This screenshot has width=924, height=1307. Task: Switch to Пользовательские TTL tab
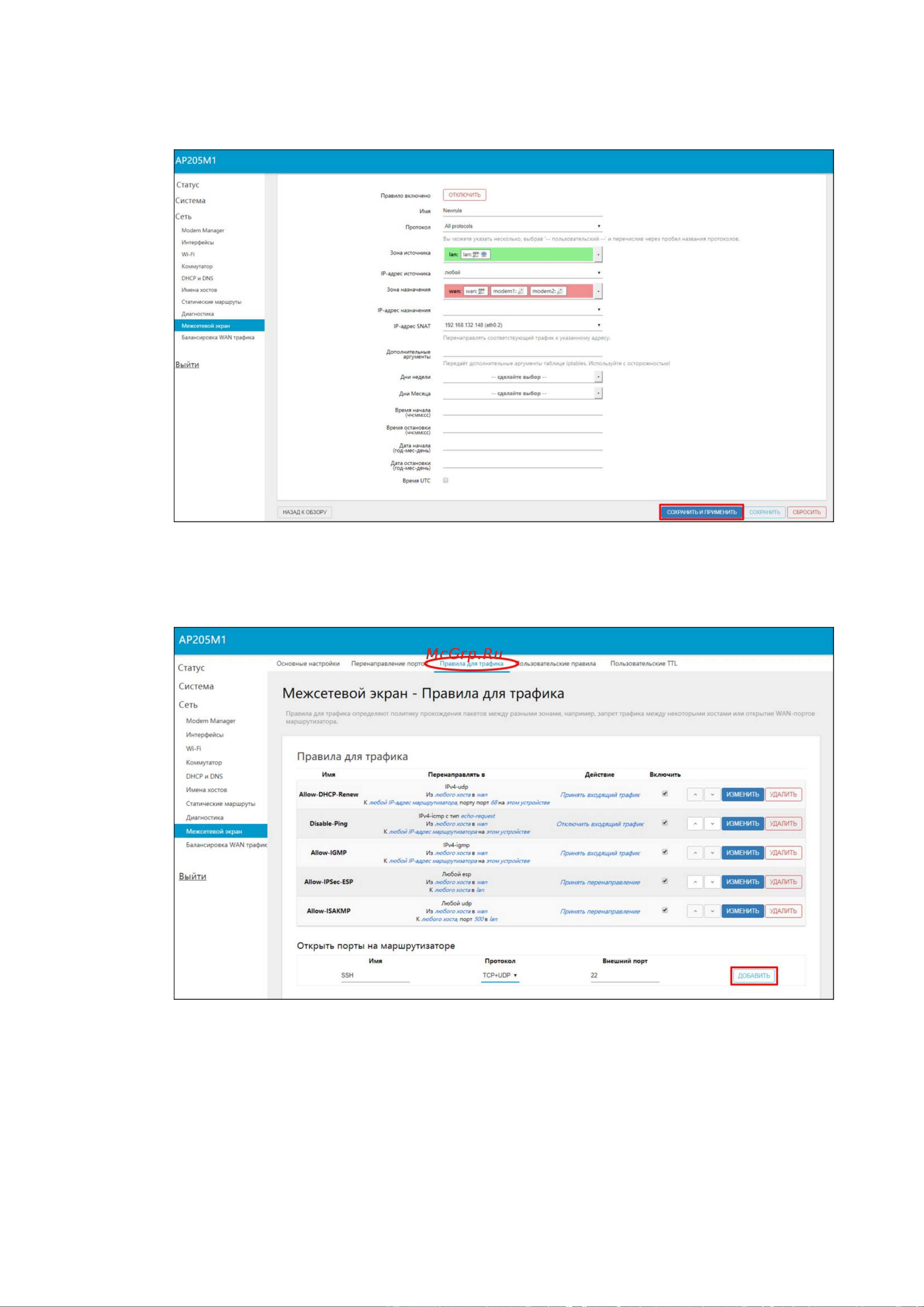click(644, 664)
